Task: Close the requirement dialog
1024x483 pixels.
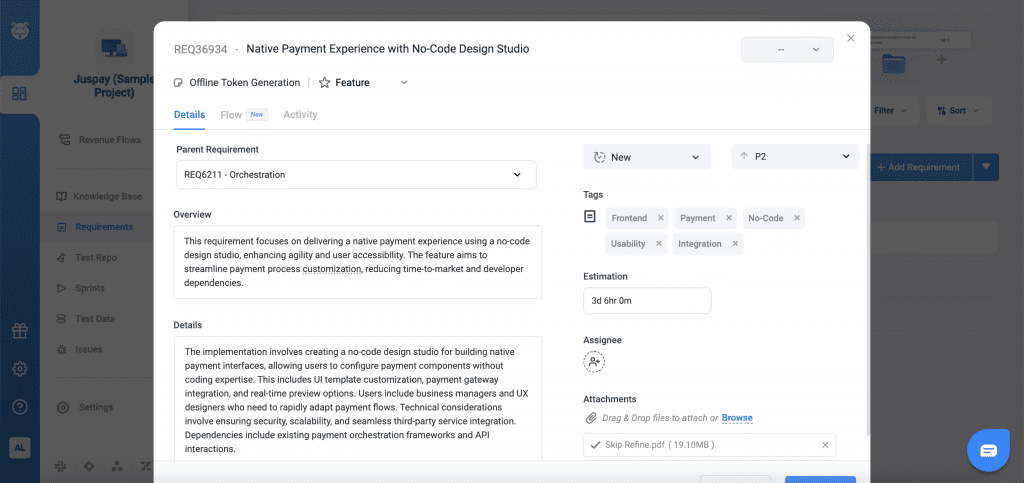Action: [x=851, y=38]
